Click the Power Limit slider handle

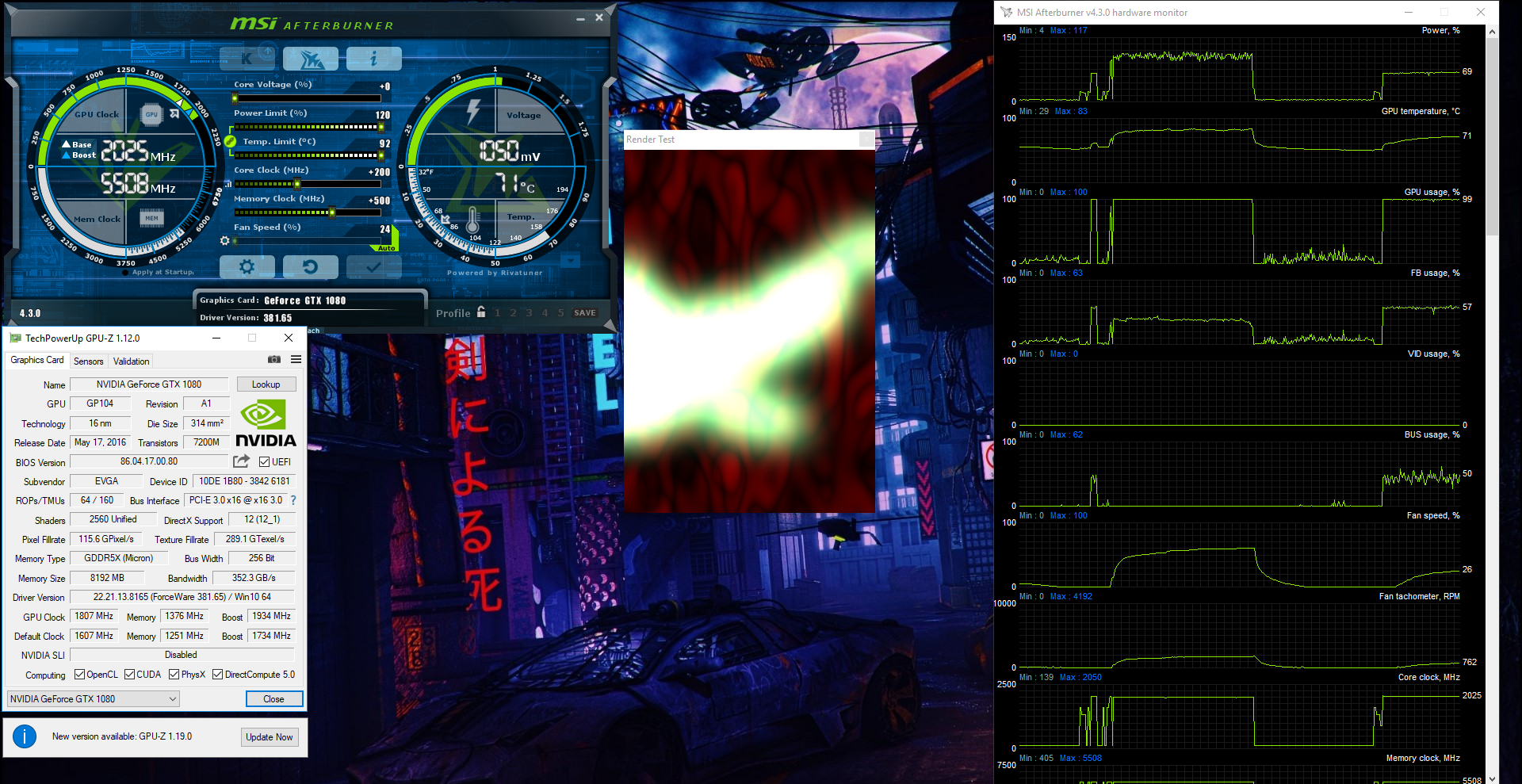tap(380, 127)
